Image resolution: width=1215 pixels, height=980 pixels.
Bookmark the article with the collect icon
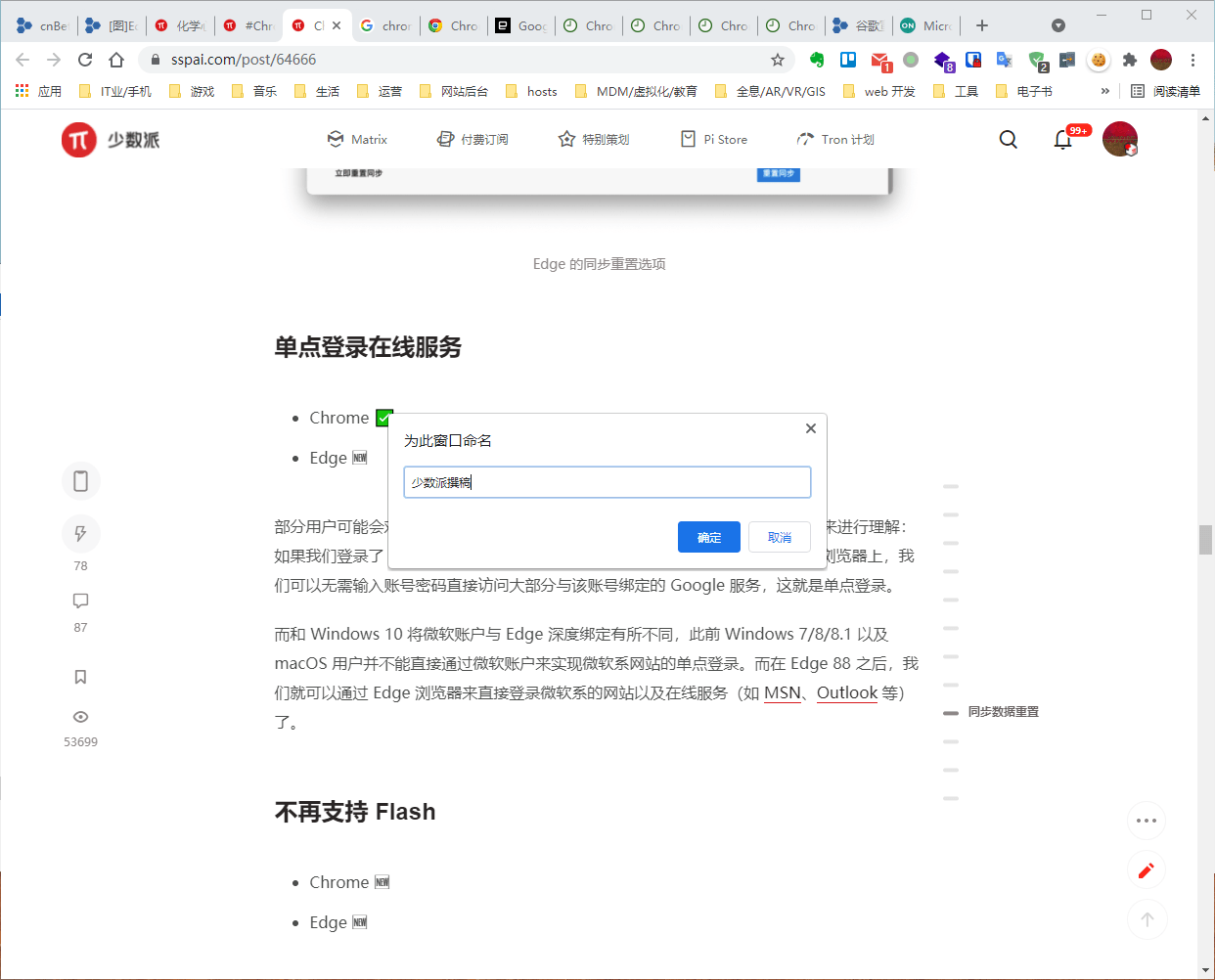(x=80, y=676)
